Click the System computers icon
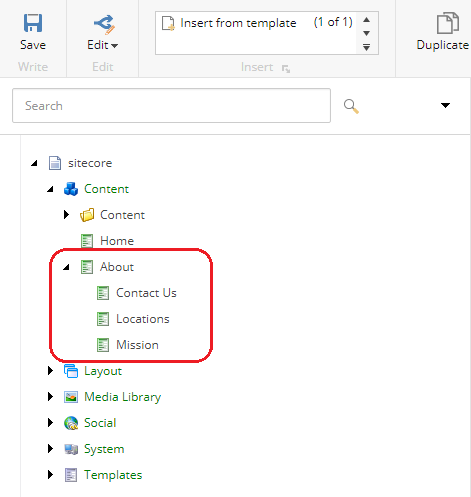The image size is (471, 497). click(71, 449)
